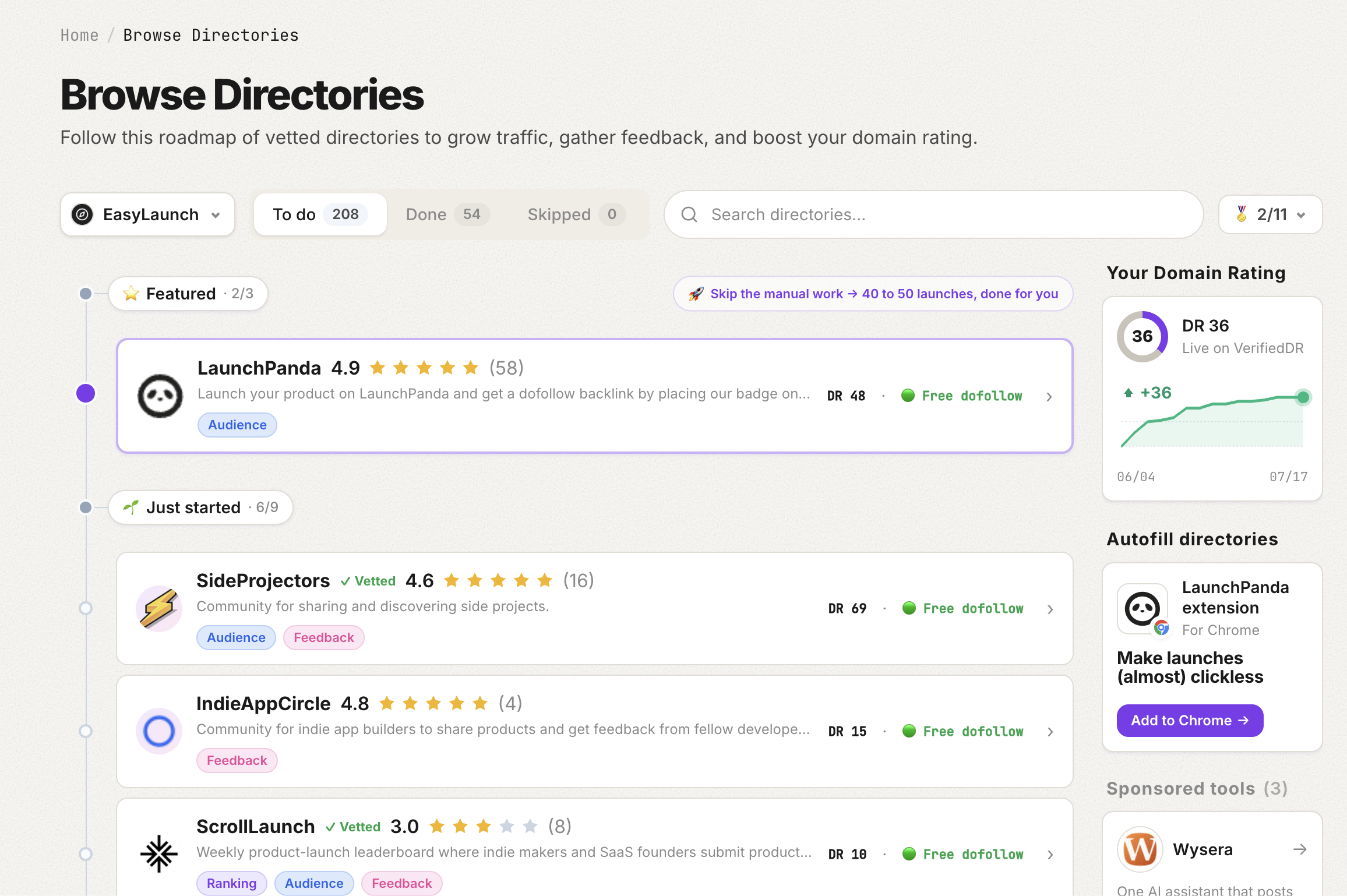Screen dimensions: 1347x896
Task: Go to Home breadcrumb
Action: coord(80,36)
